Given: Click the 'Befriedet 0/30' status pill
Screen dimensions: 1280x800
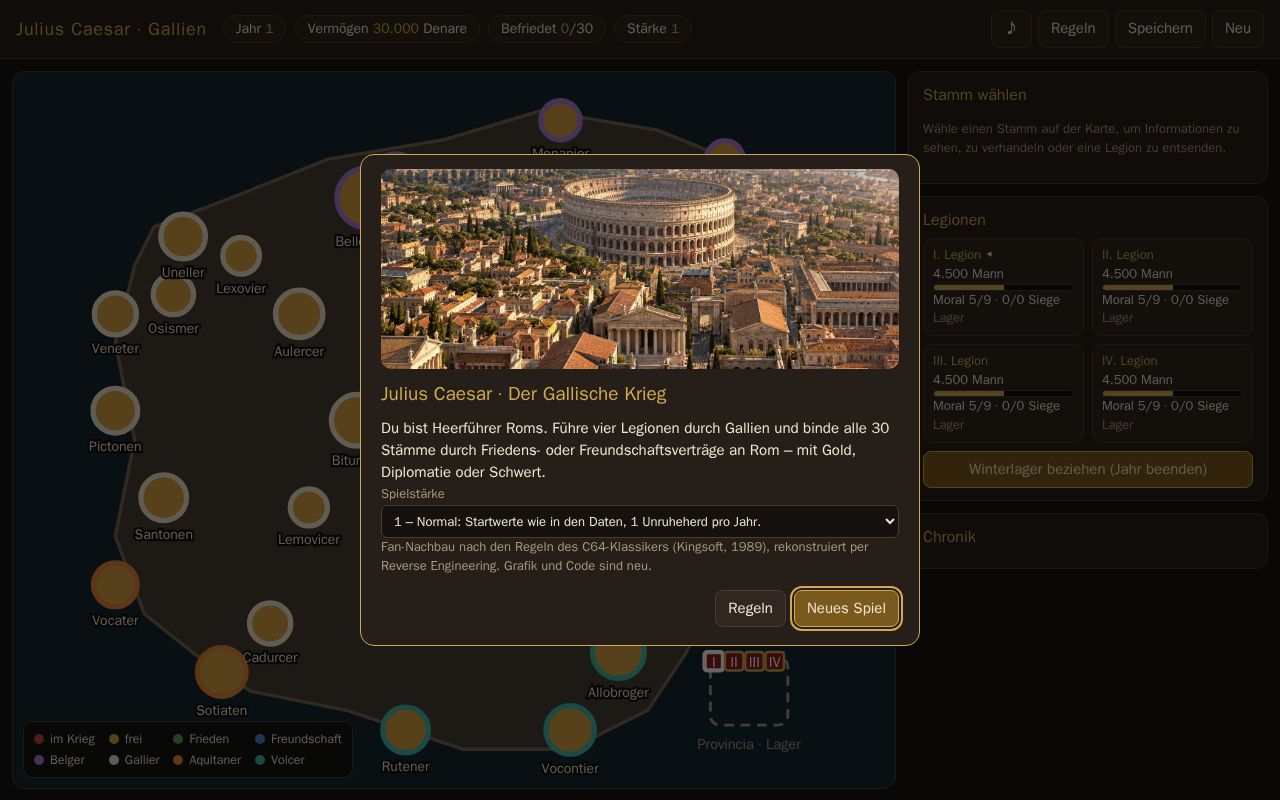Looking at the screenshot, I should click(547, 28).
